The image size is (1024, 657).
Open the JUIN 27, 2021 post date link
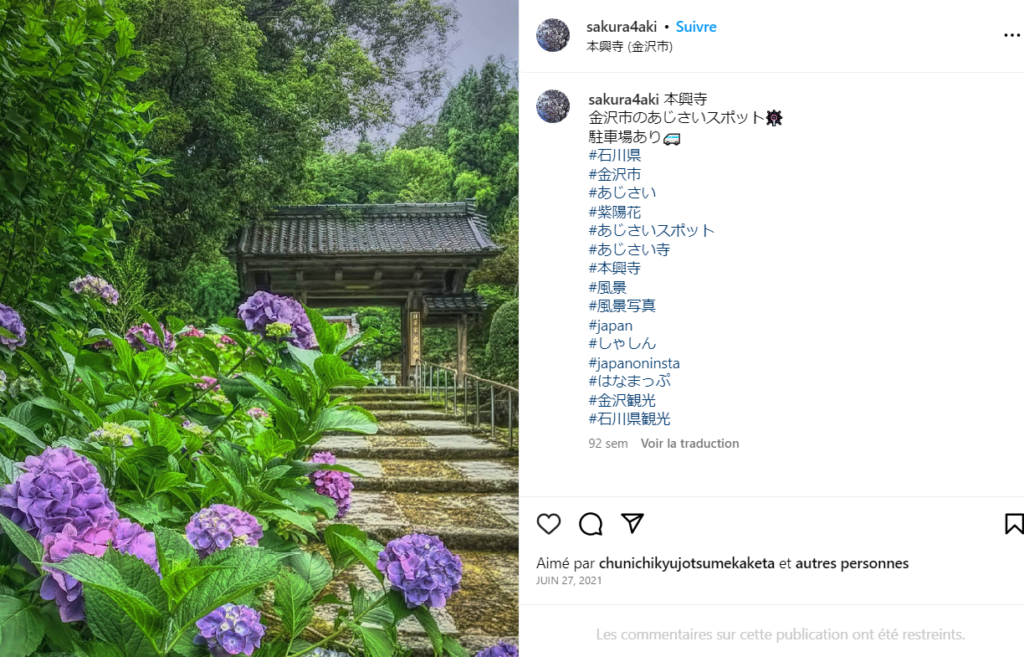[x=569, y=581]
